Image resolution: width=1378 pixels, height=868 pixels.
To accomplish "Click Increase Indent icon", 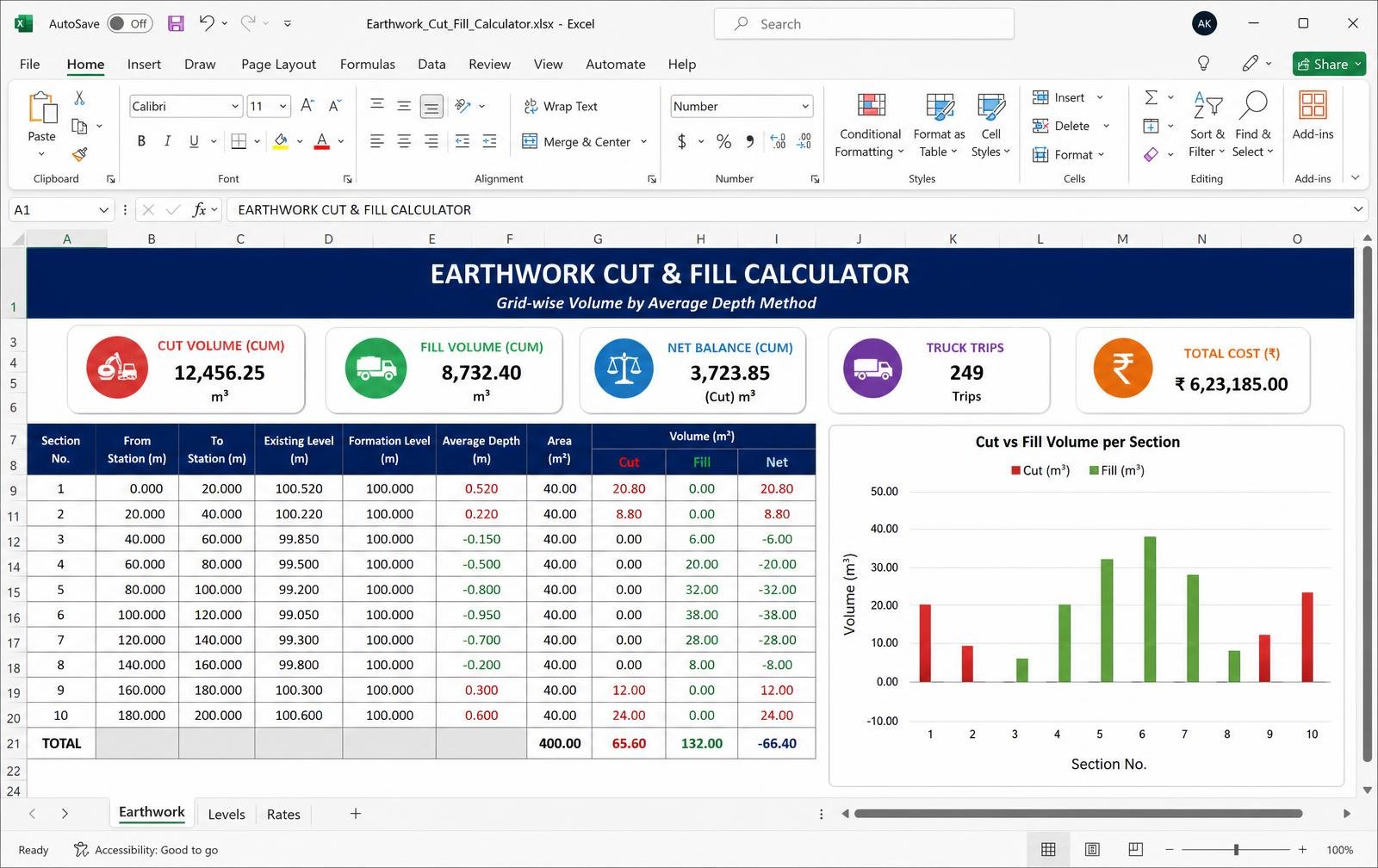I will [x=490, y=141].
